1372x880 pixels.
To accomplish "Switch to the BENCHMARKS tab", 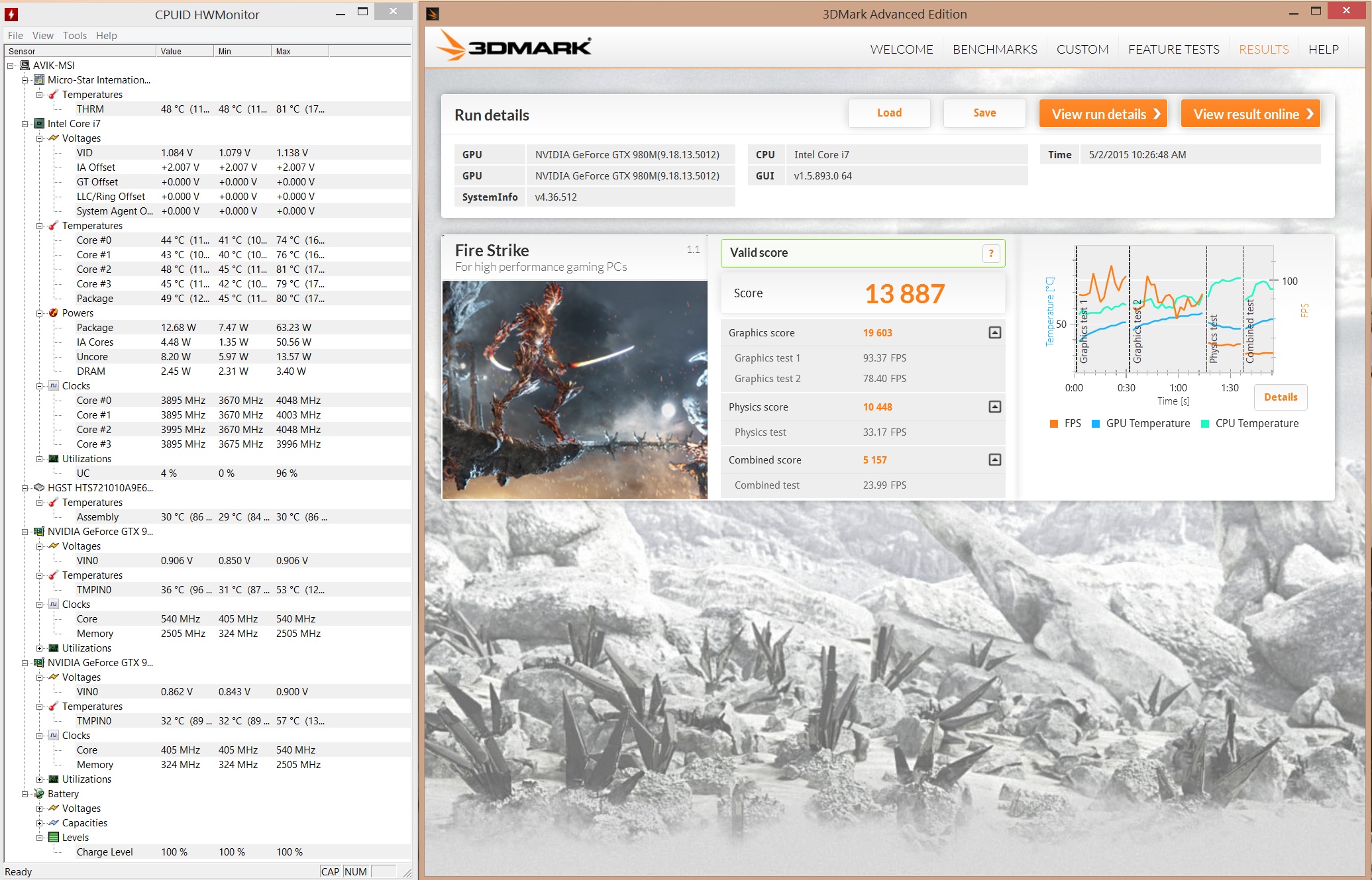I will coord(994,49).
